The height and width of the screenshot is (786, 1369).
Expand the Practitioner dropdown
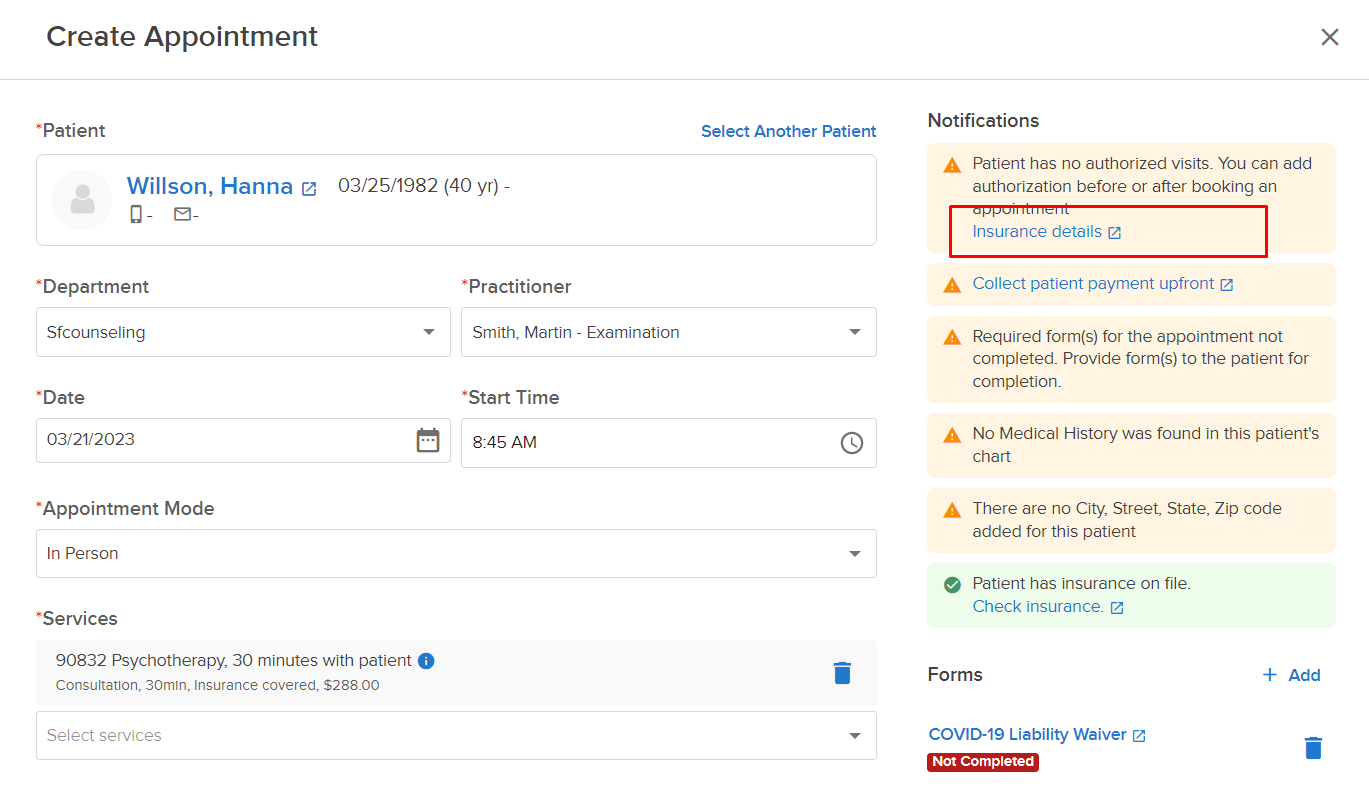(855, 332)
